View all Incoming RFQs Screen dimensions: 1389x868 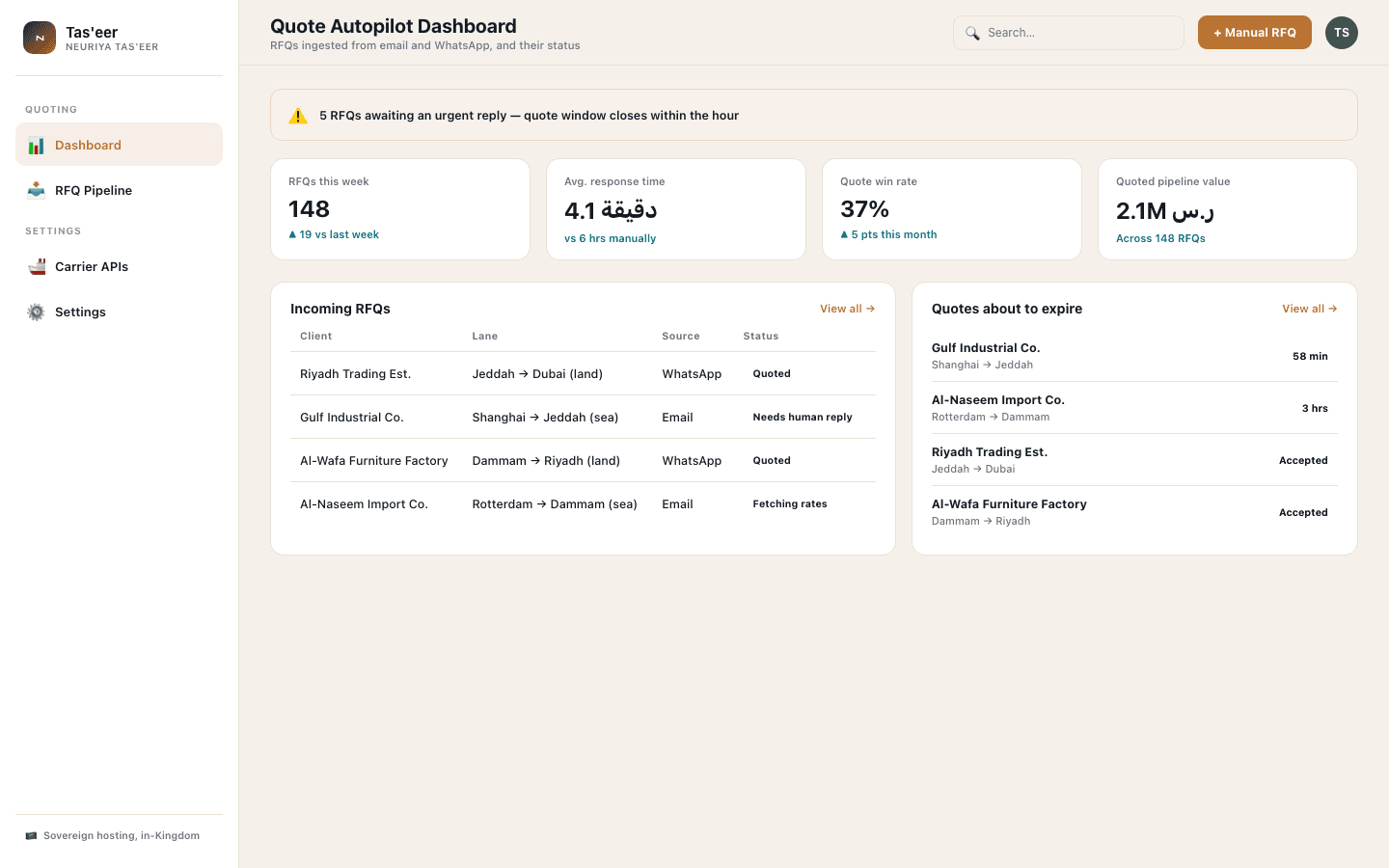point(848,309)
